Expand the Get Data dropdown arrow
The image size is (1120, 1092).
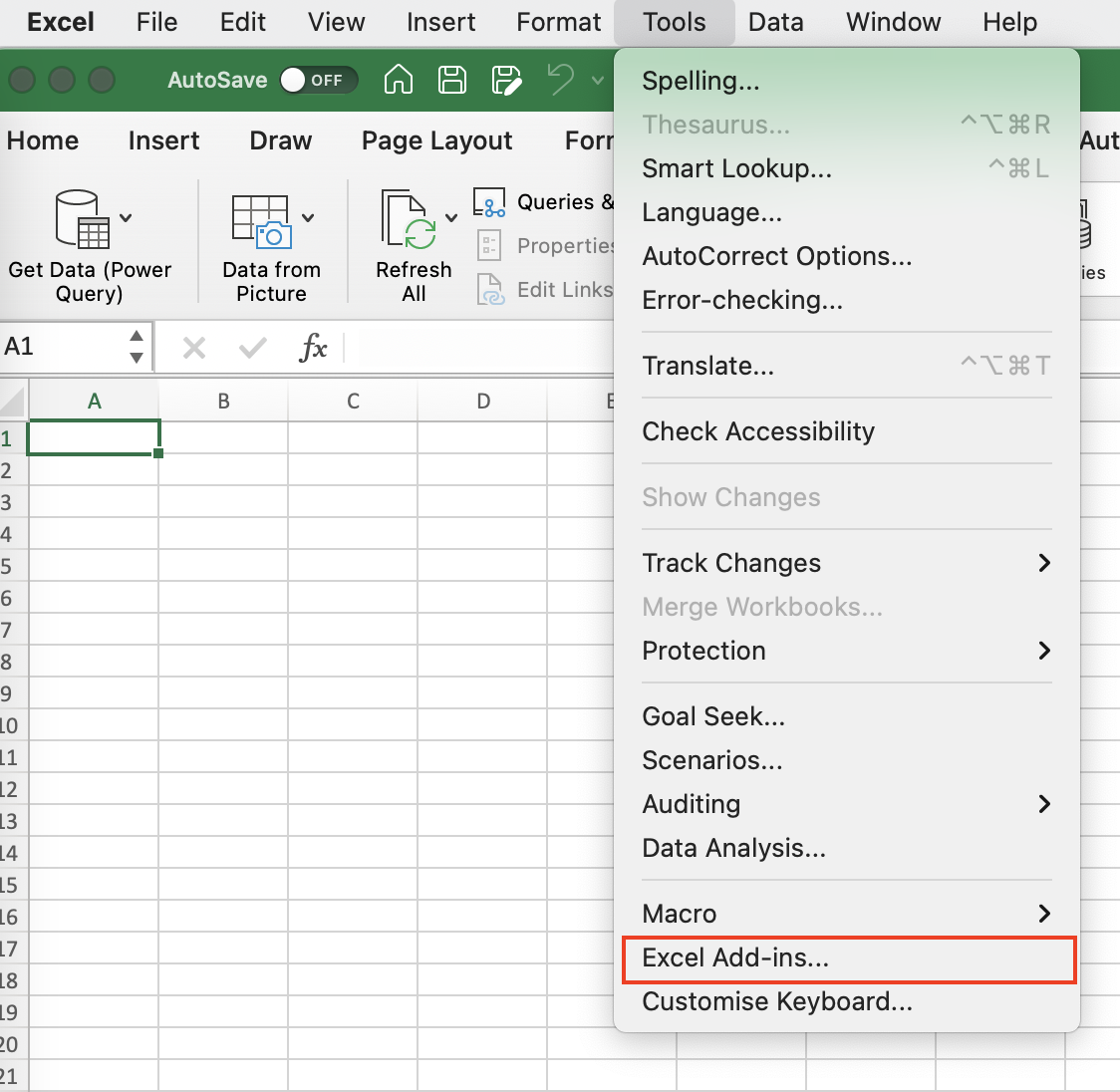click(x=126, y=218)
